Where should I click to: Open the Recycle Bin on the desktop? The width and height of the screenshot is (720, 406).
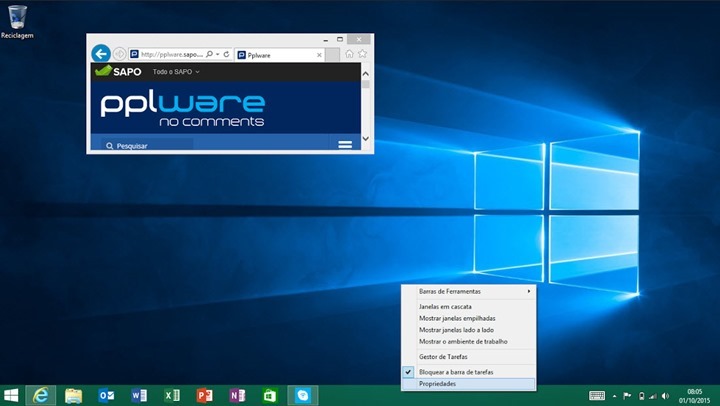pyautogui.click(x=14, y=18)
